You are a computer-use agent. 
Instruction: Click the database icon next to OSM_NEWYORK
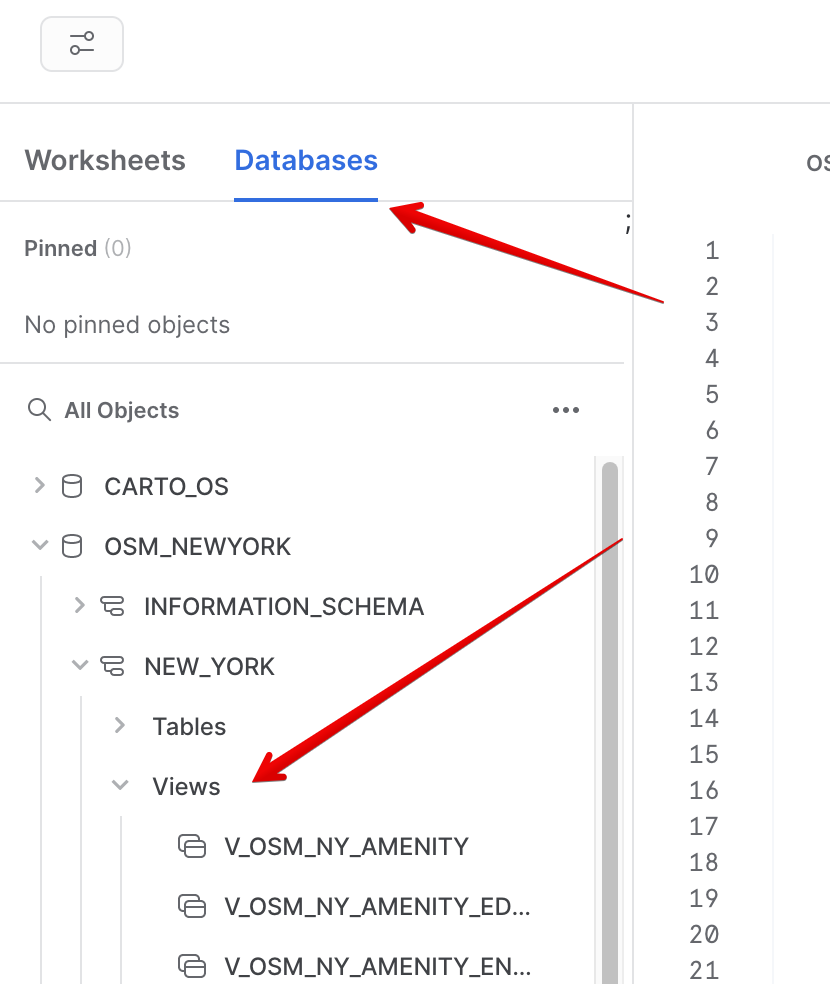pyautogui.click(x=70, y=546)
